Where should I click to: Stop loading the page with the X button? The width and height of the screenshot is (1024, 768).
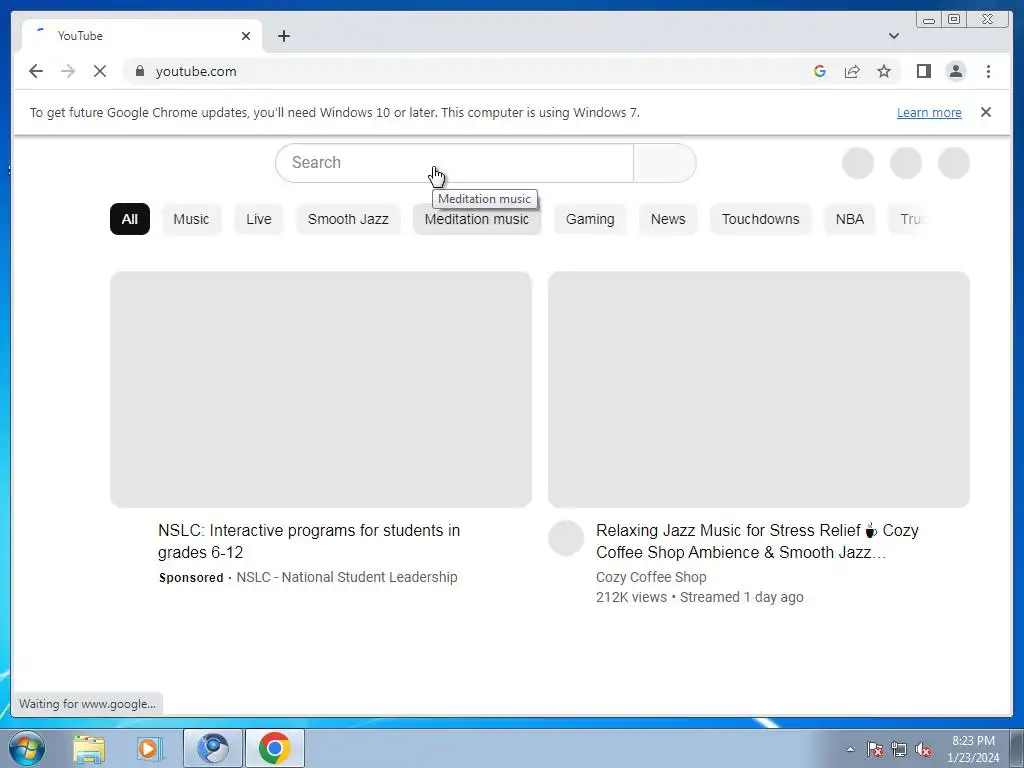(100, 71)
